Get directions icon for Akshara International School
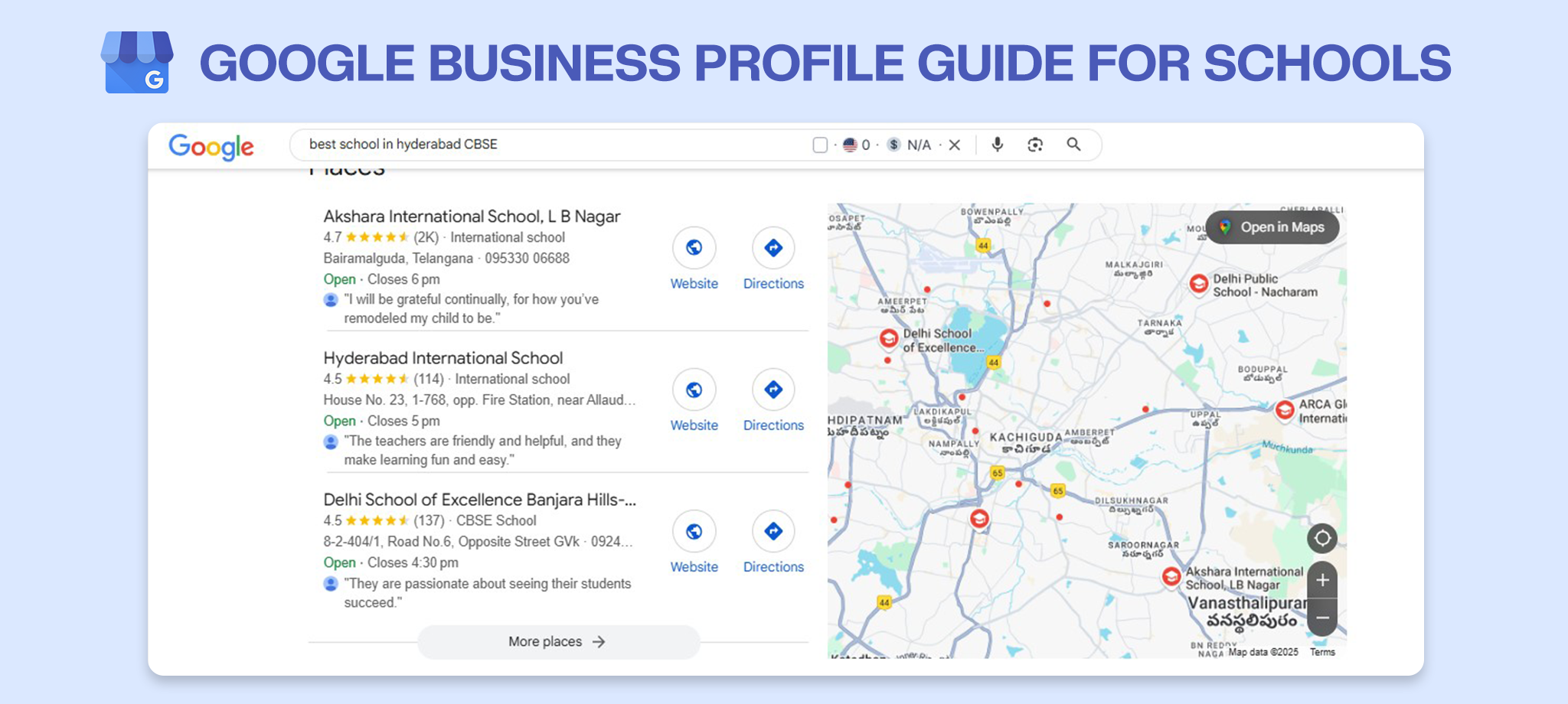 (773, 248)
